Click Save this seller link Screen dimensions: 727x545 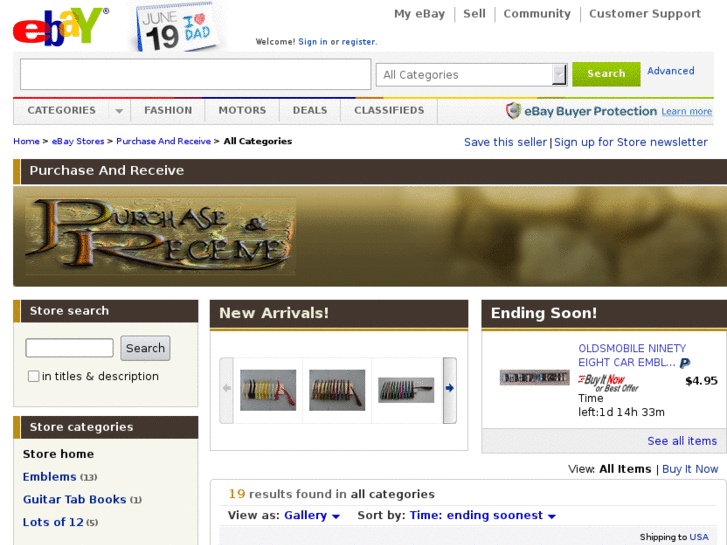[x=505, y=142]
